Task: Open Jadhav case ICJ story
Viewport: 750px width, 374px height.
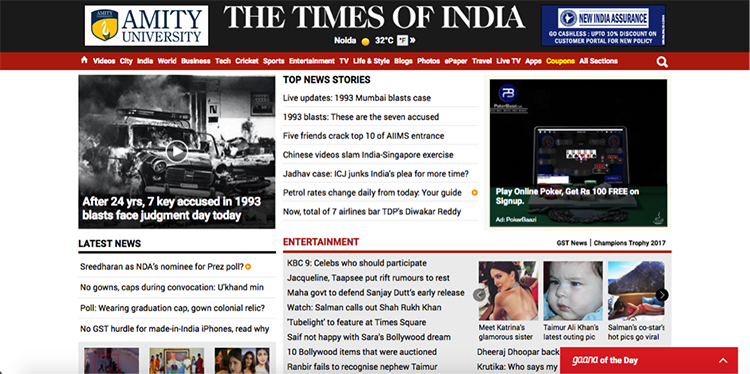Action: [375, 174]
